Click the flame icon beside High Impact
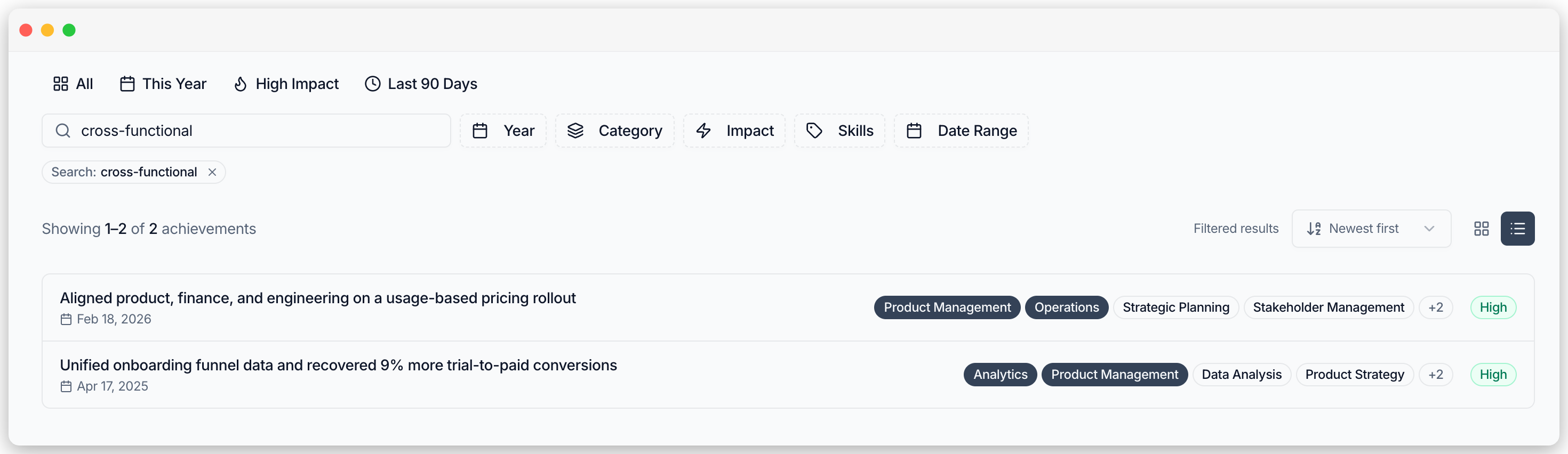Viewport: 1568px width, 454px height. point(241,84)
